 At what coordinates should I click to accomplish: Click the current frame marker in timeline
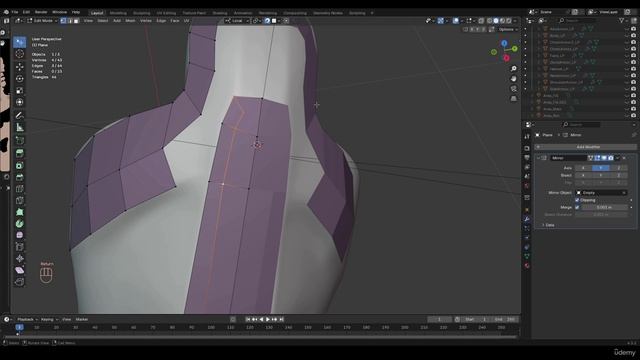(19, 327)
